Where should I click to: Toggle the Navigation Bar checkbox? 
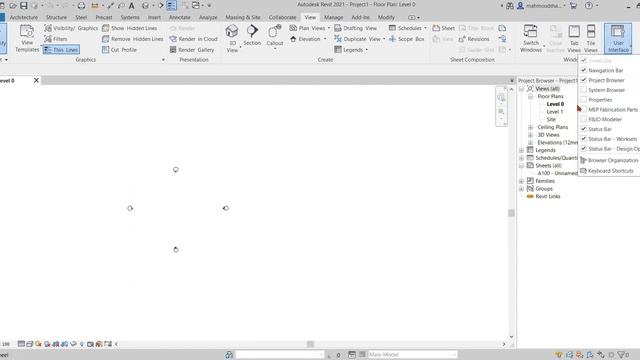click(x=584, y=70)
